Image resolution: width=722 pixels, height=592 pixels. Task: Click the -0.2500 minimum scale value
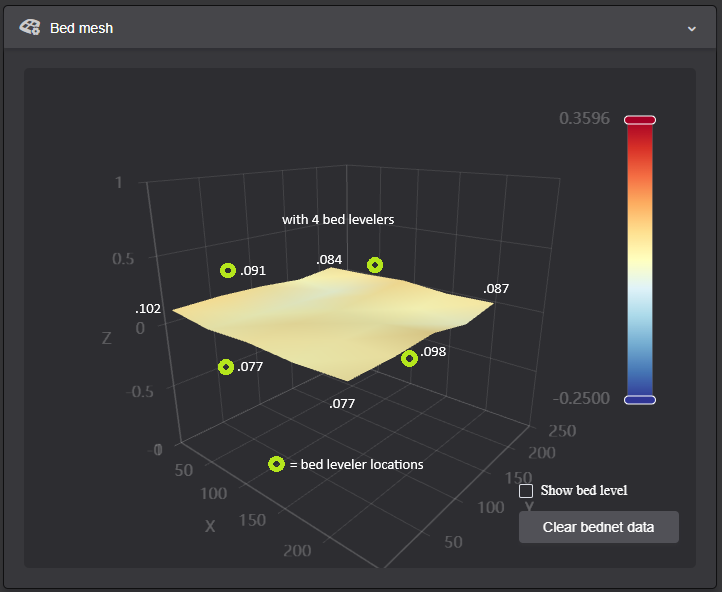[x=582, y=398]
